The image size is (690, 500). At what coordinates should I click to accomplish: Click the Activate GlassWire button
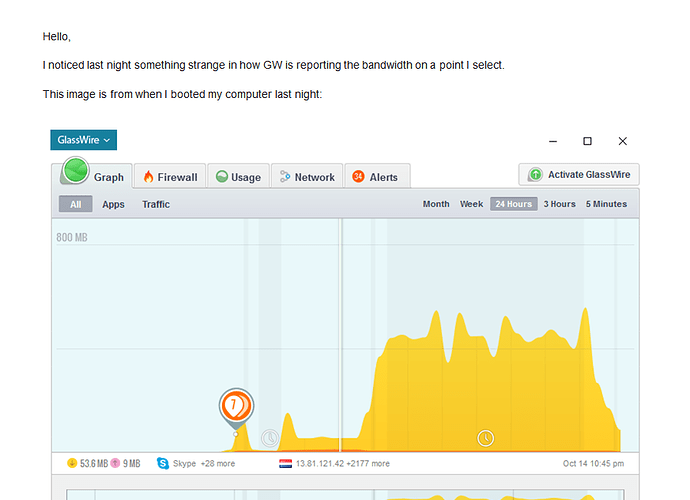click(x=579, y=175)
